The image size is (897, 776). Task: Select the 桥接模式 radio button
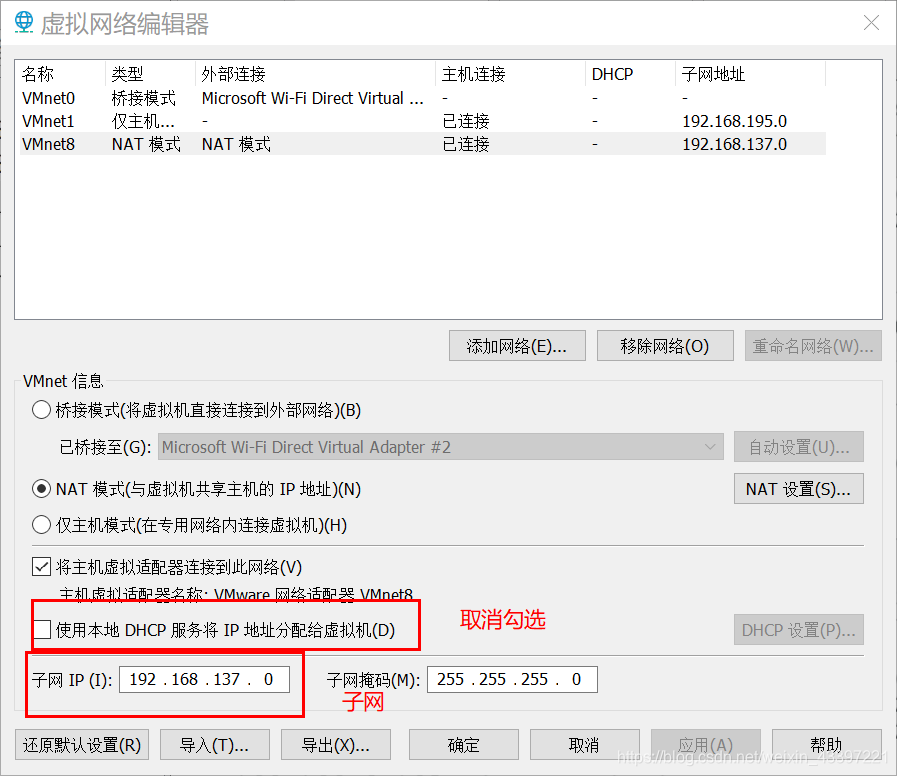click(41, 410)
